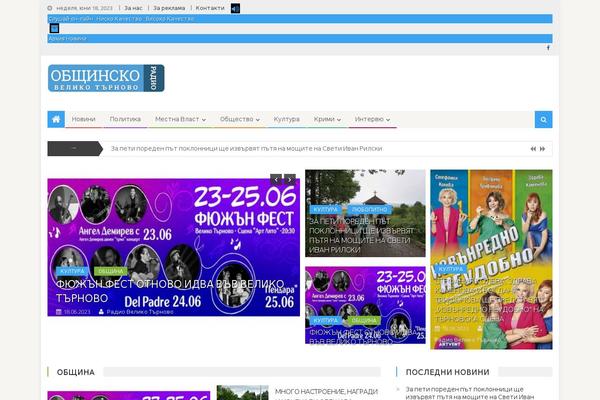Click Любопитно tag on chapel article
The width and height of the screenshot is (600, 400).
pyautogui.click(x=369, y=209)
